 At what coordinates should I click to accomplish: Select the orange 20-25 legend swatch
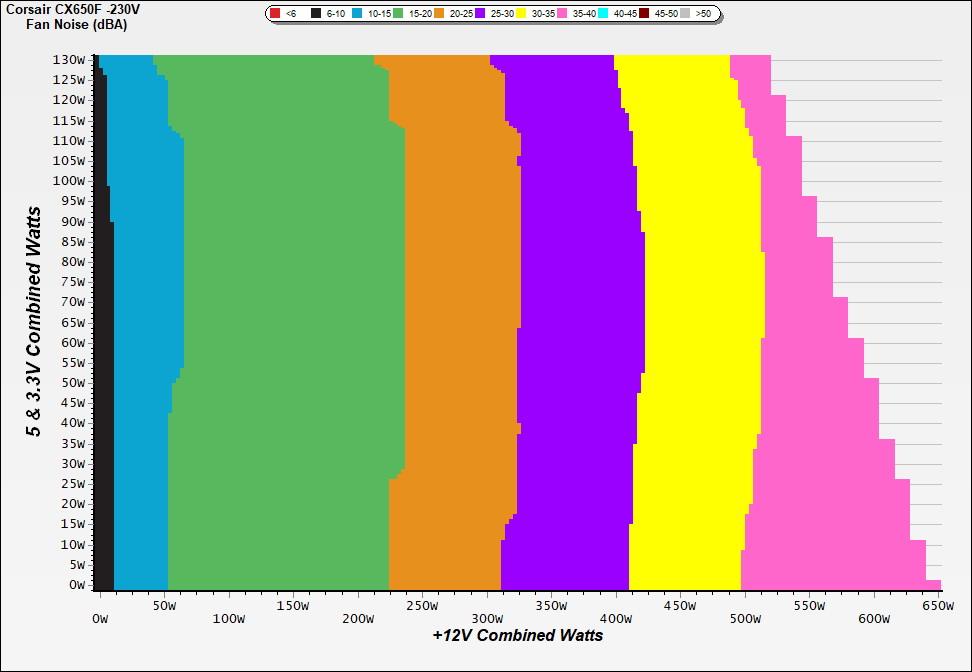439,14
